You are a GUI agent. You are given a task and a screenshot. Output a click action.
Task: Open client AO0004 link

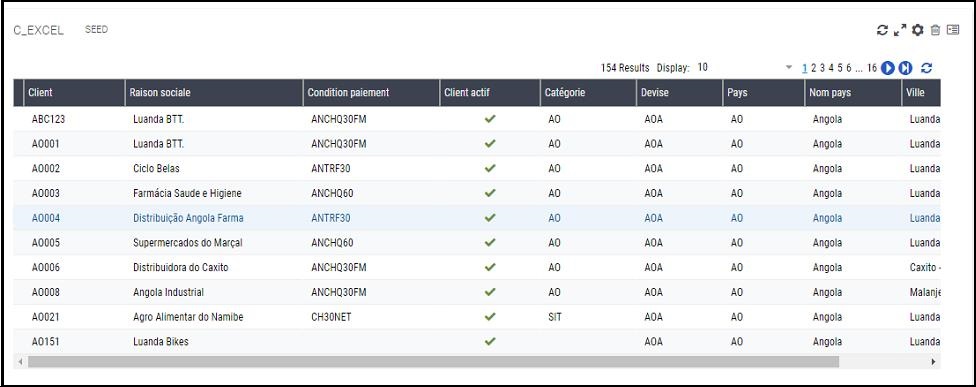[45, 218]
